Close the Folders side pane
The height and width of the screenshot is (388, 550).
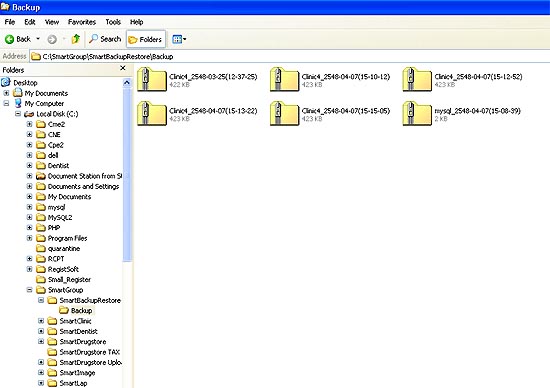coord(123,68)
